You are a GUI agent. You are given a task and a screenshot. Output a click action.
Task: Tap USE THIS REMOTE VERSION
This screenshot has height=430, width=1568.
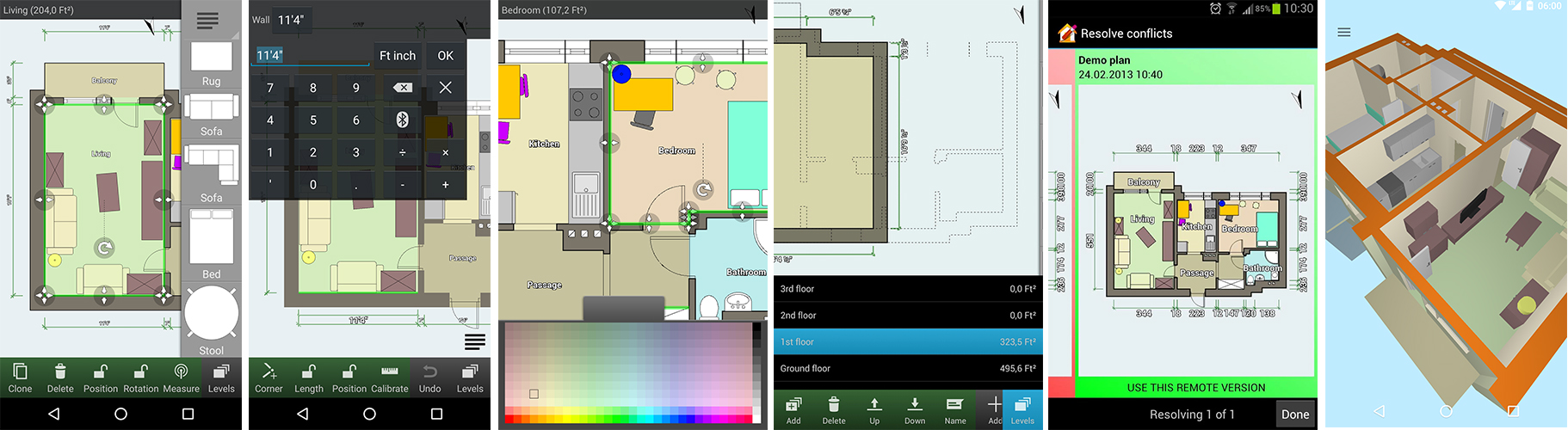click(x=1196, y=388)
